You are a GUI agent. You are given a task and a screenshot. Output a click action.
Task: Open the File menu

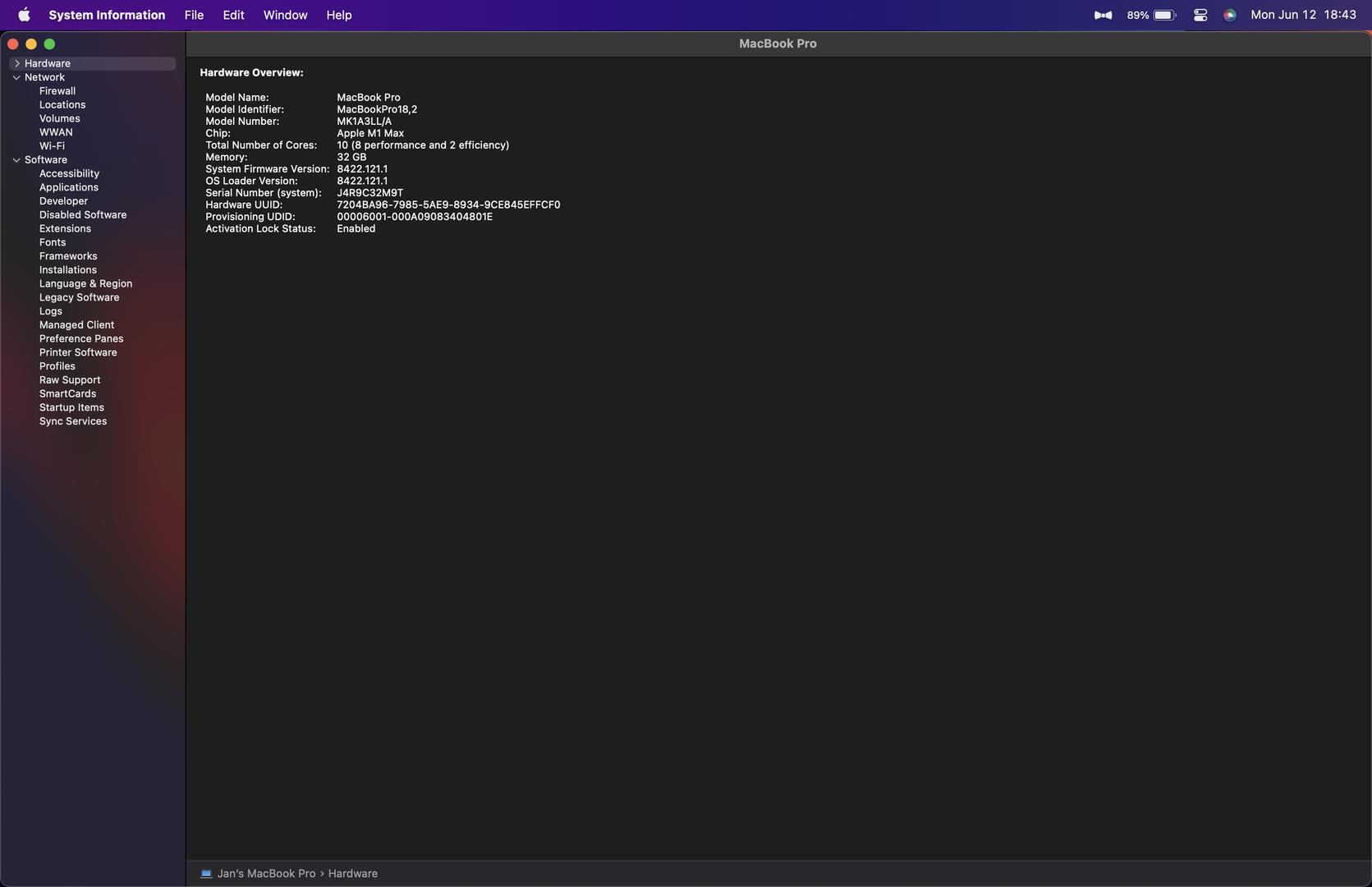coord(194,15)
